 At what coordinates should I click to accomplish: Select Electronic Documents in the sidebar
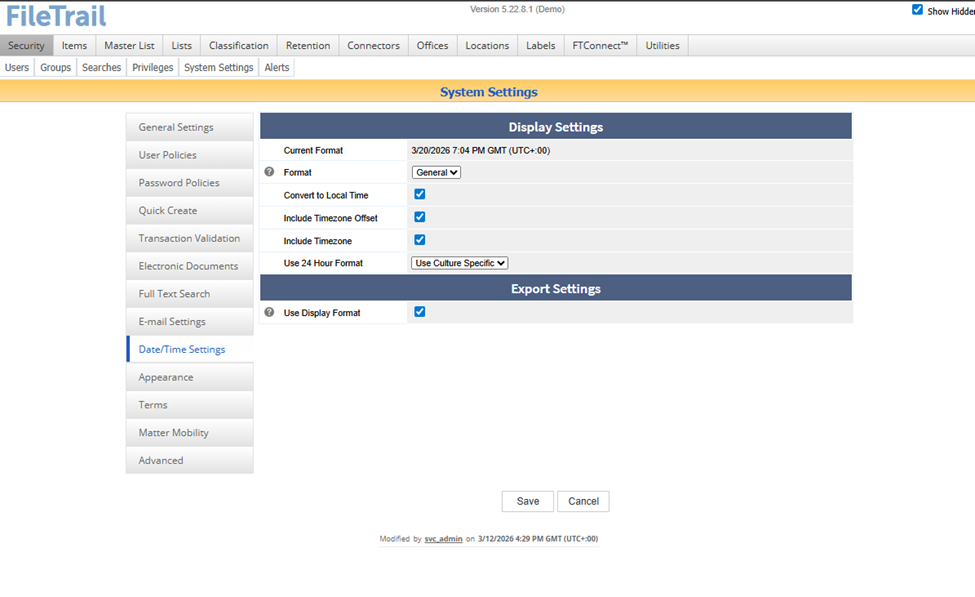point(190,266)
